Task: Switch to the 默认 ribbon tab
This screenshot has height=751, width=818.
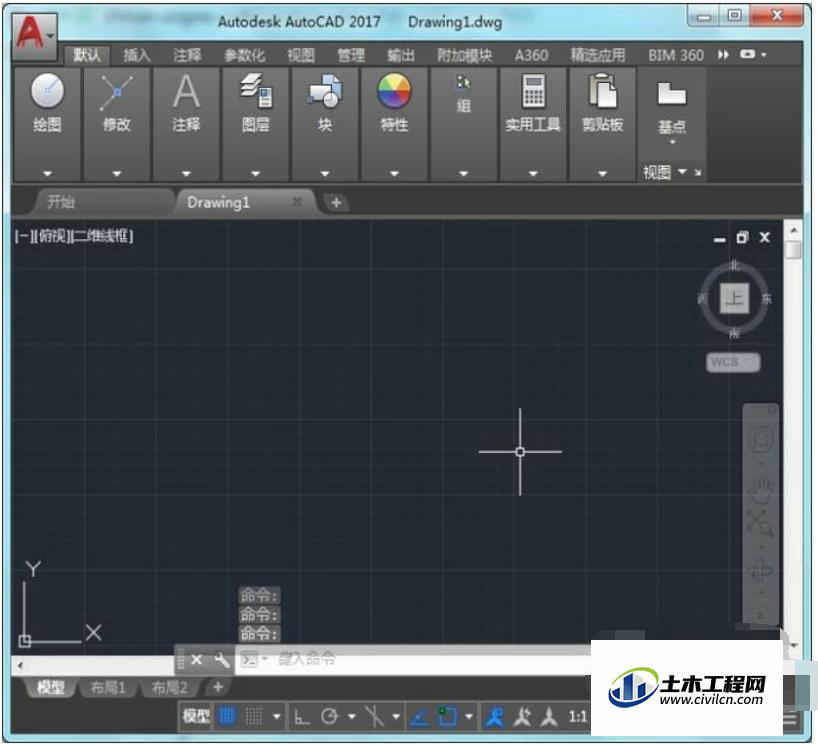Action: (87, 55)
